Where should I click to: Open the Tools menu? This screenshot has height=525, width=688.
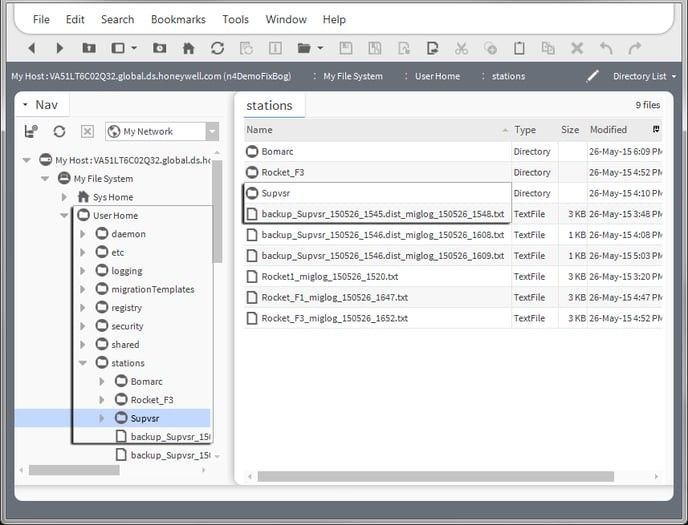pyautogui.click(x=235, y=19)
